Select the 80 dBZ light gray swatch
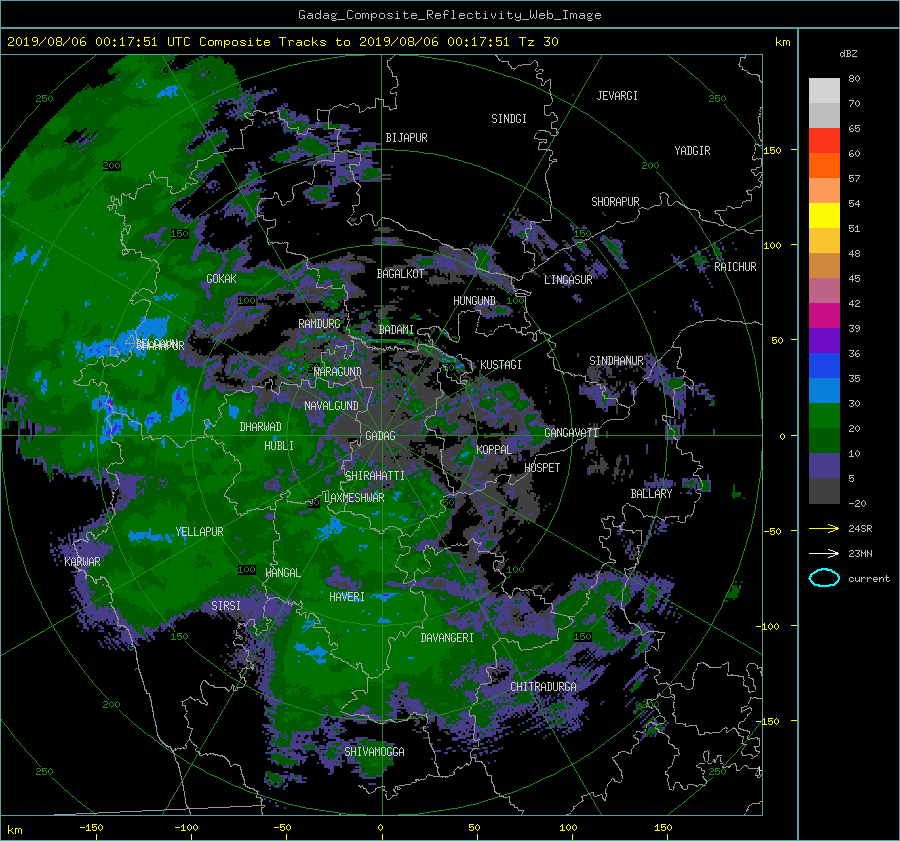 [x=824, y=90]
